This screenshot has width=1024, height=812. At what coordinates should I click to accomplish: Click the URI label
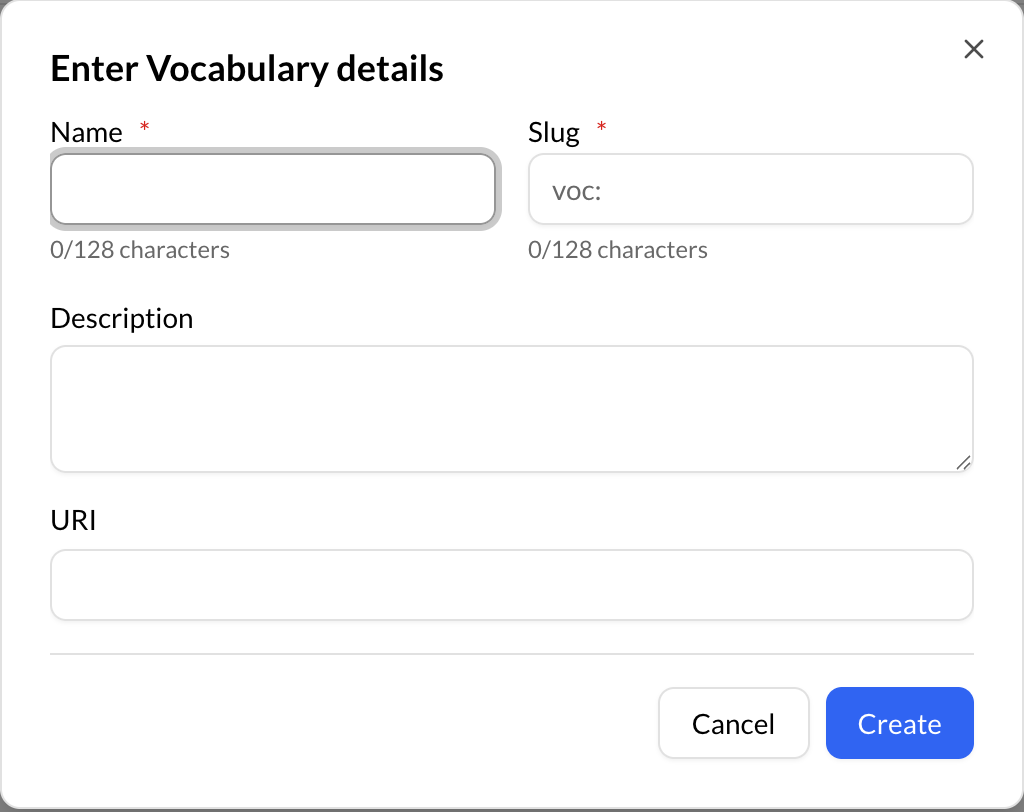[x=73, y=520]
